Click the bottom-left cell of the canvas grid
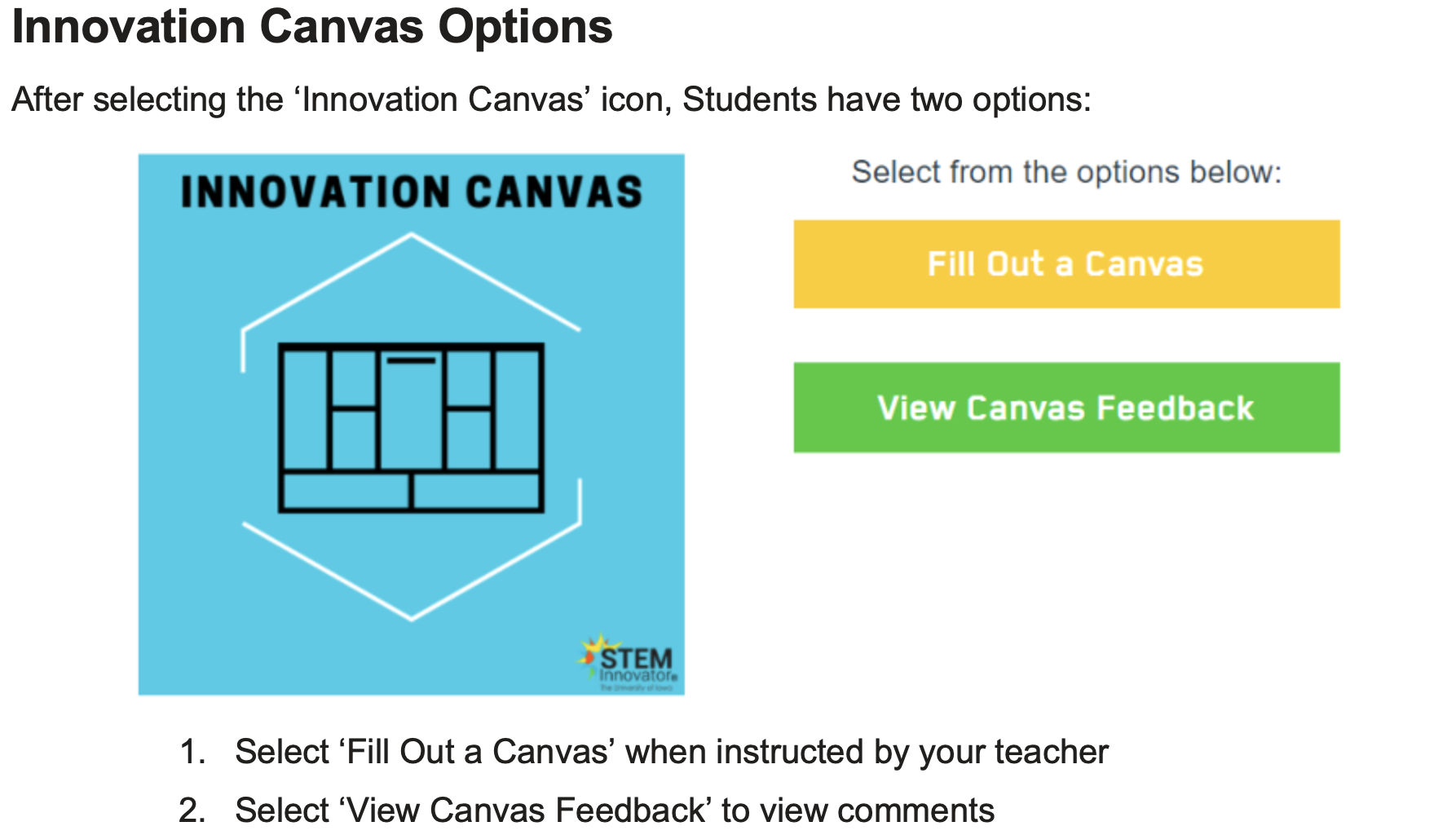The height and width of the screenshot is (835, 1456). coord(345,492)
